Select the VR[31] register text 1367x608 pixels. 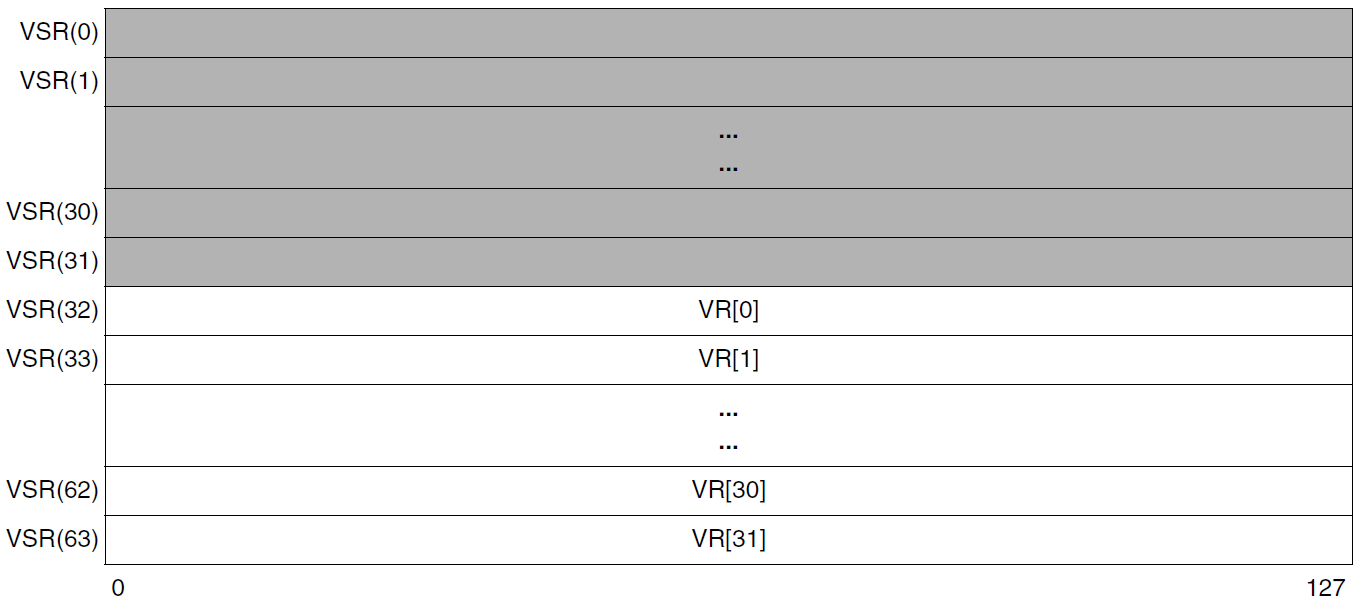(x=728, y=539)
